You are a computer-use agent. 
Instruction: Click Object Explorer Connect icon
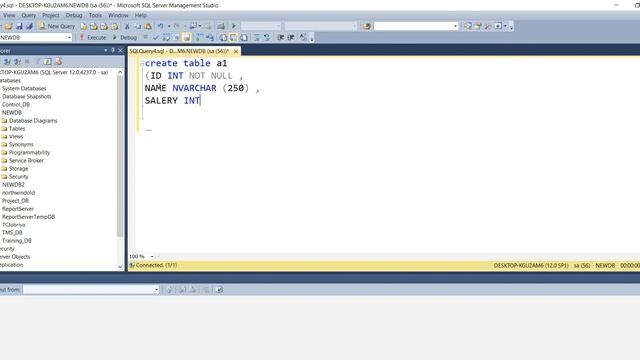[x=7, y=62]
